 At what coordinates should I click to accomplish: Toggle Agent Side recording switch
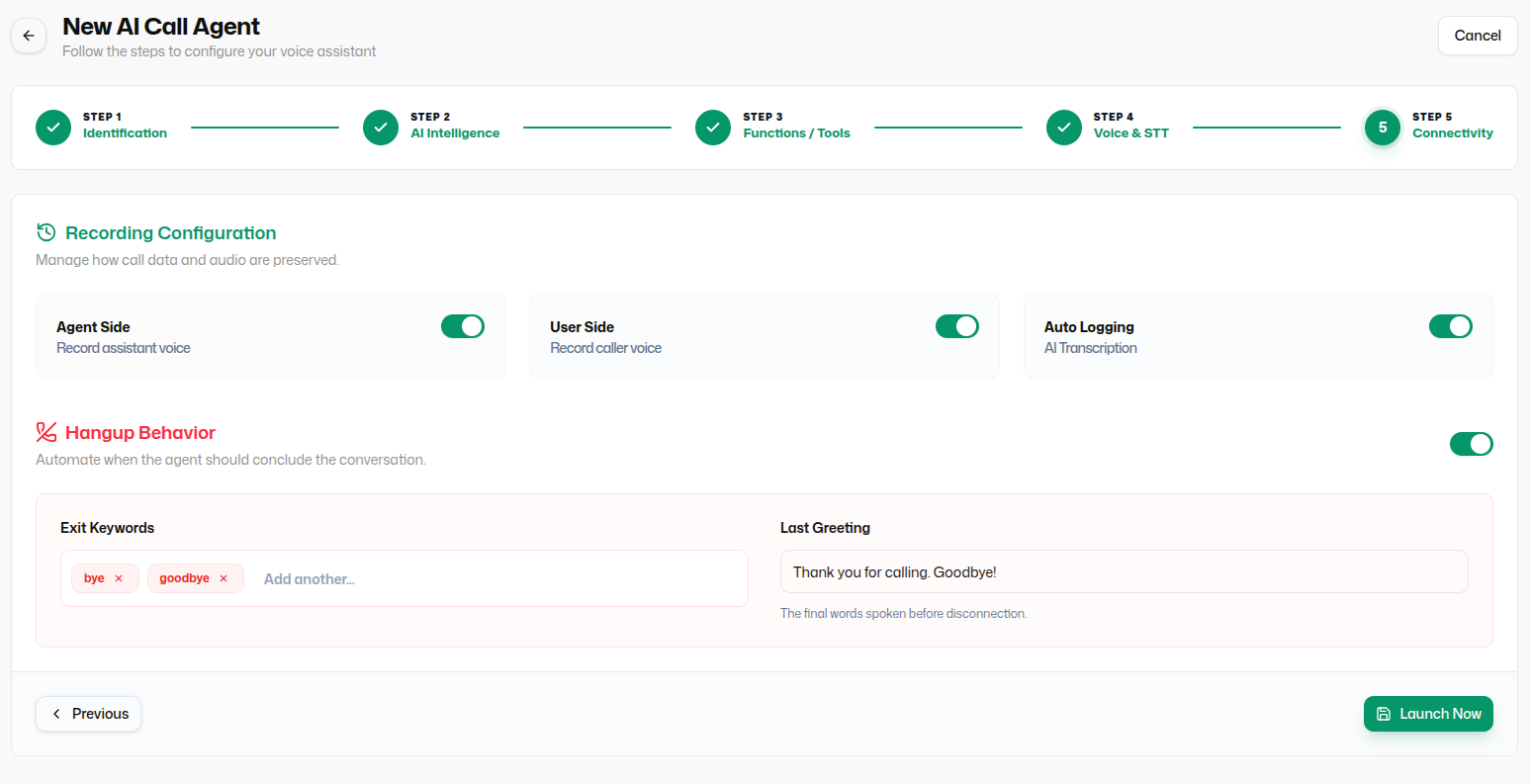tap(463, 326)
